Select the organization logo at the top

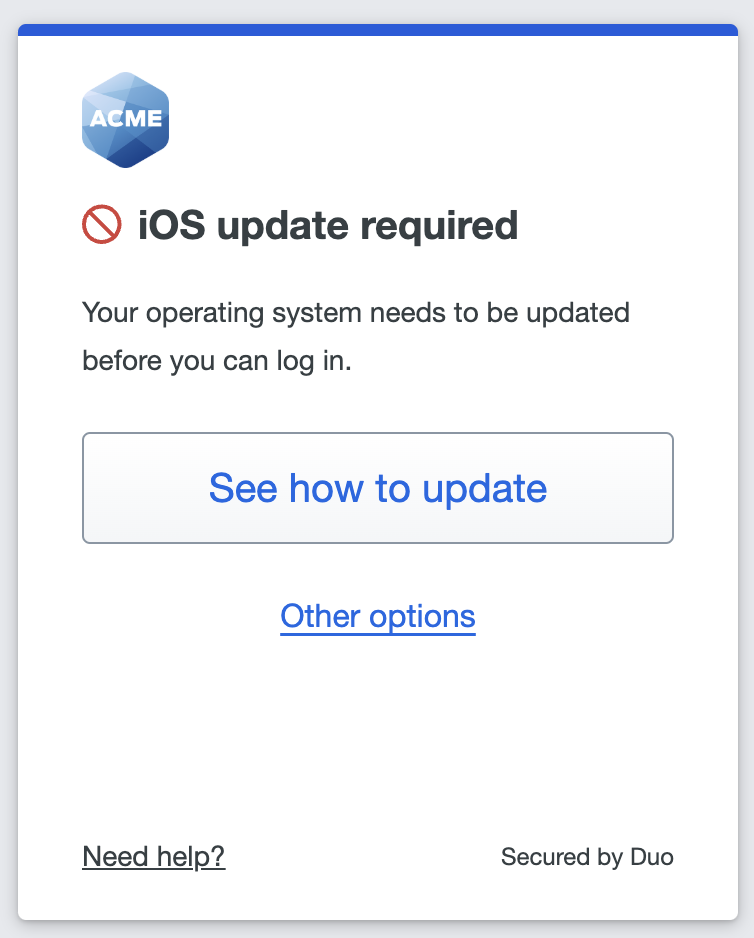click(x=125, y=118)
